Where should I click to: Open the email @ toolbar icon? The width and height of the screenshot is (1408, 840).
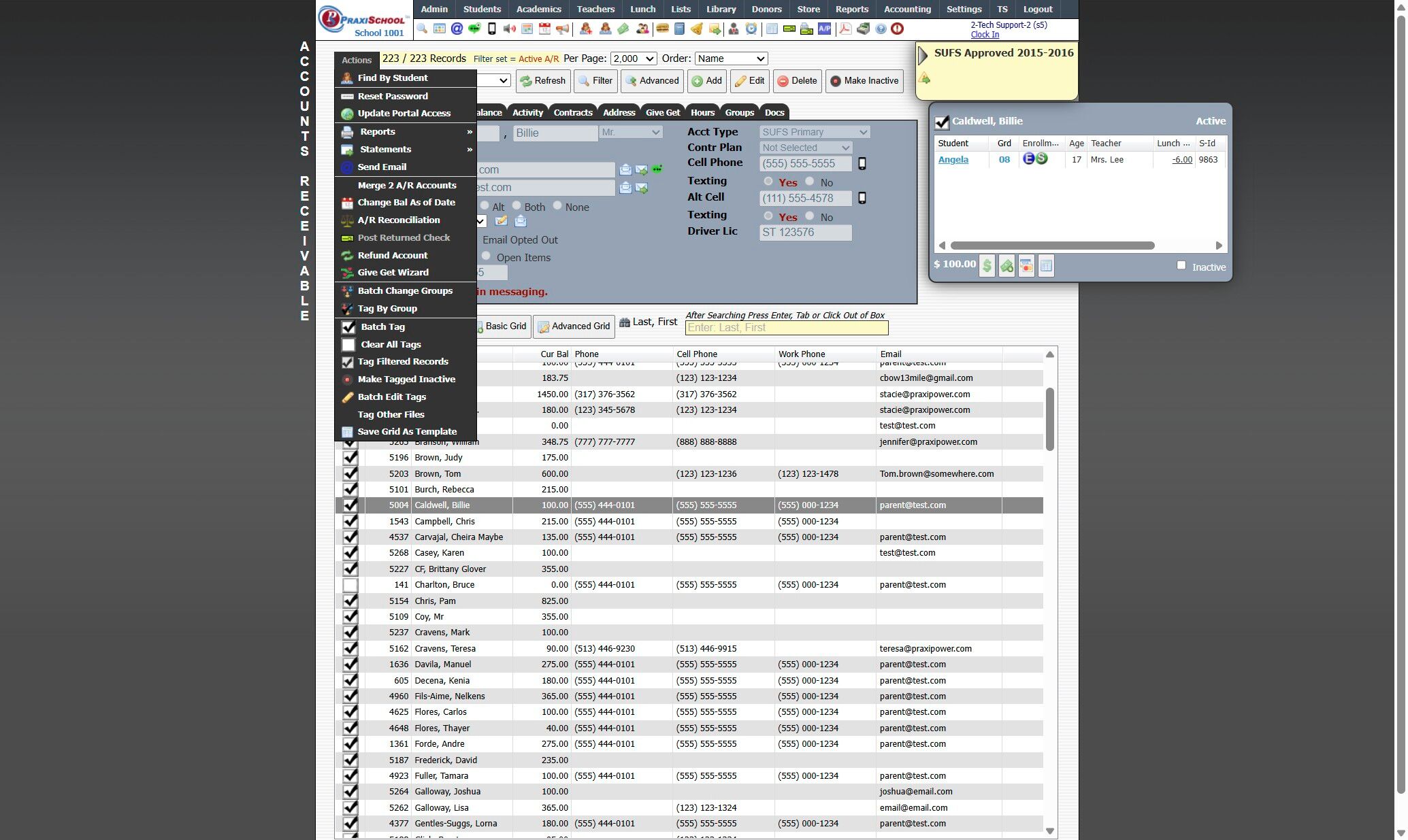457,29
